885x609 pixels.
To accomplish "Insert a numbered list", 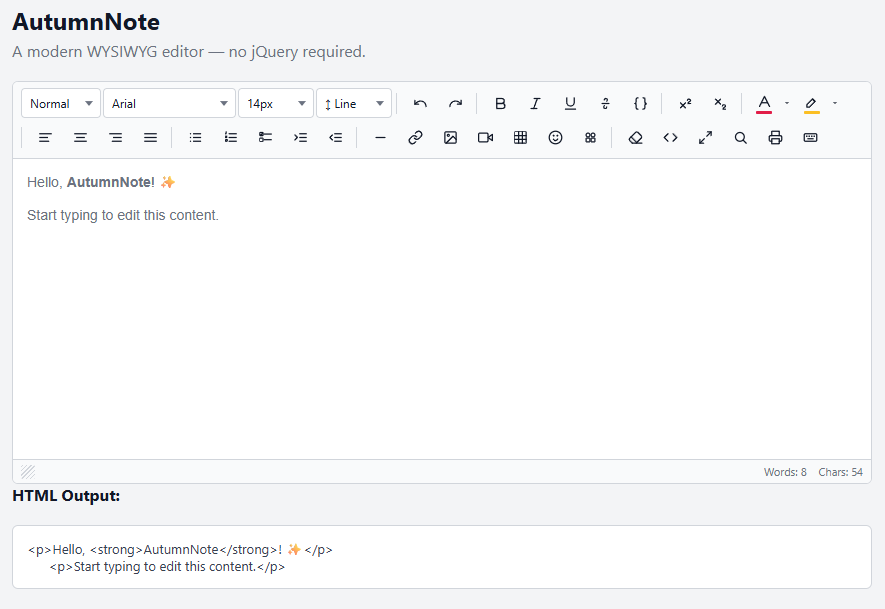I will (230, 138).
